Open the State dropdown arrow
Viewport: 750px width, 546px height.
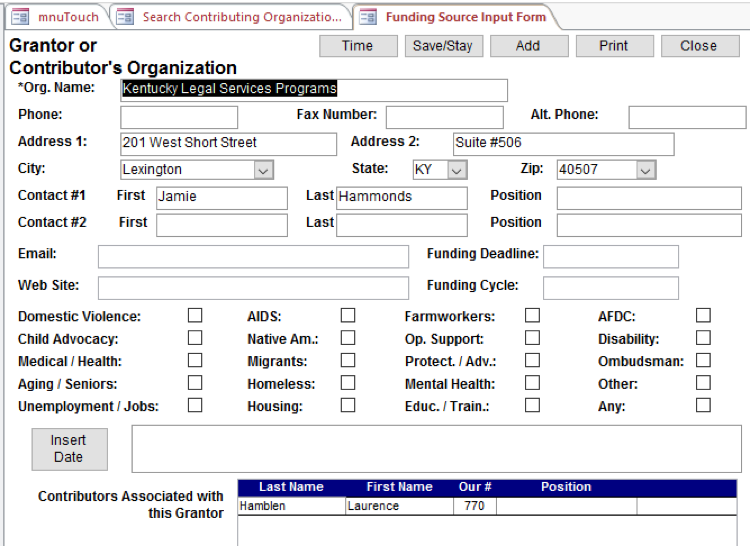pyautogui.click(x=456, y=170)
